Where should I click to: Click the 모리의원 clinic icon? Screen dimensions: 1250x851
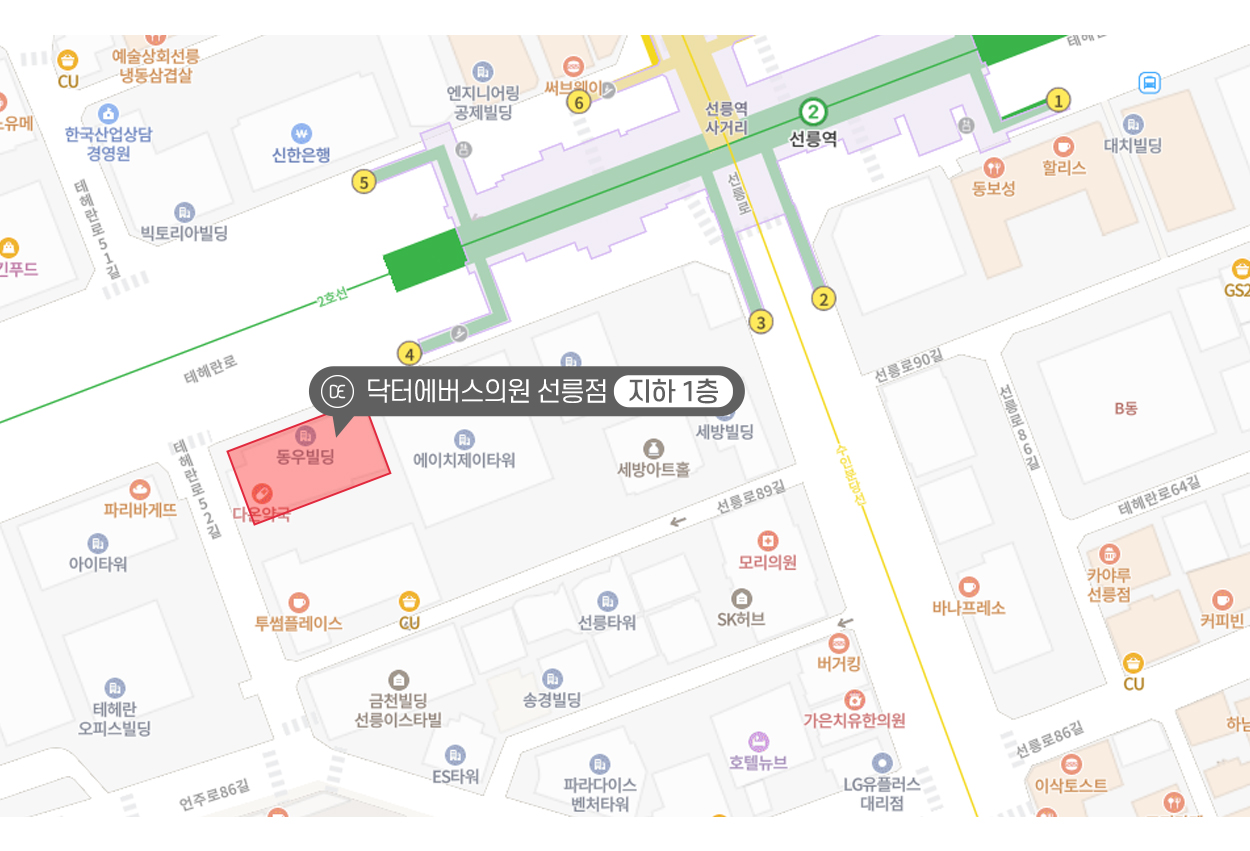click(767, 541)
